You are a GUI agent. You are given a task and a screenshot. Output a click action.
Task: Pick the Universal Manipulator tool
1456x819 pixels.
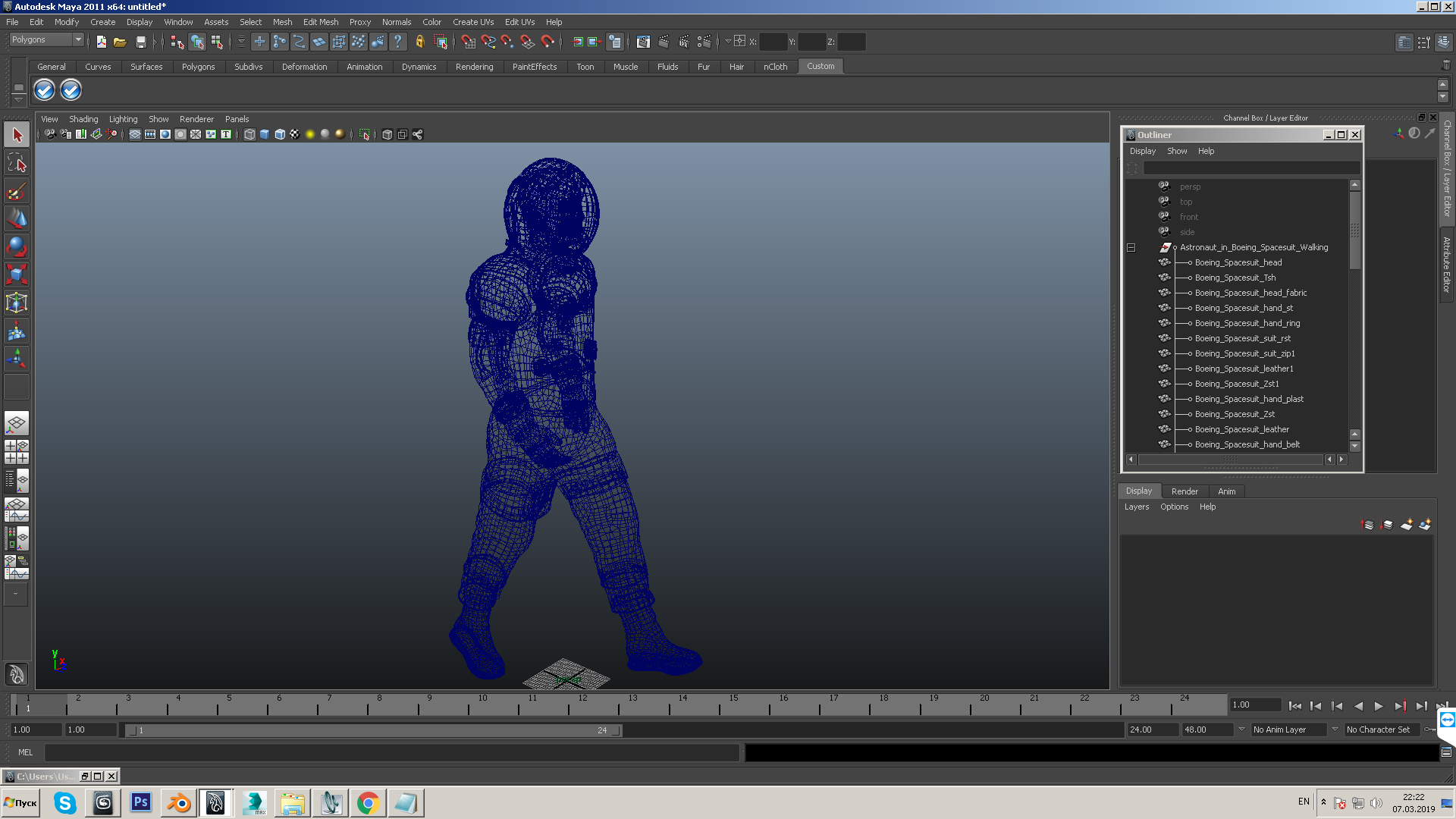(17, 303)
